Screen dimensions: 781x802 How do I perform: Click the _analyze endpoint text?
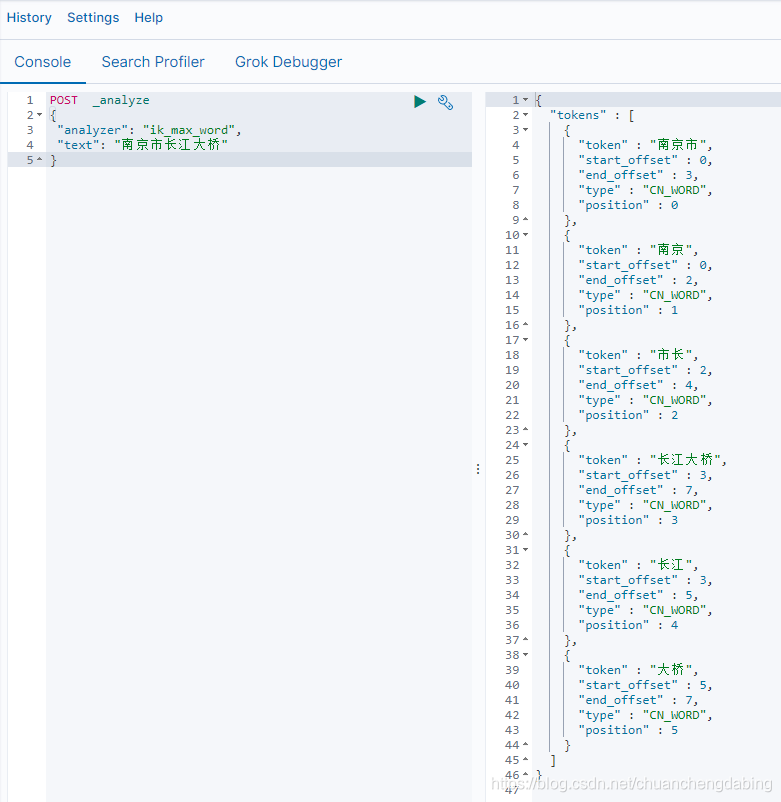(x=121, y=100)
